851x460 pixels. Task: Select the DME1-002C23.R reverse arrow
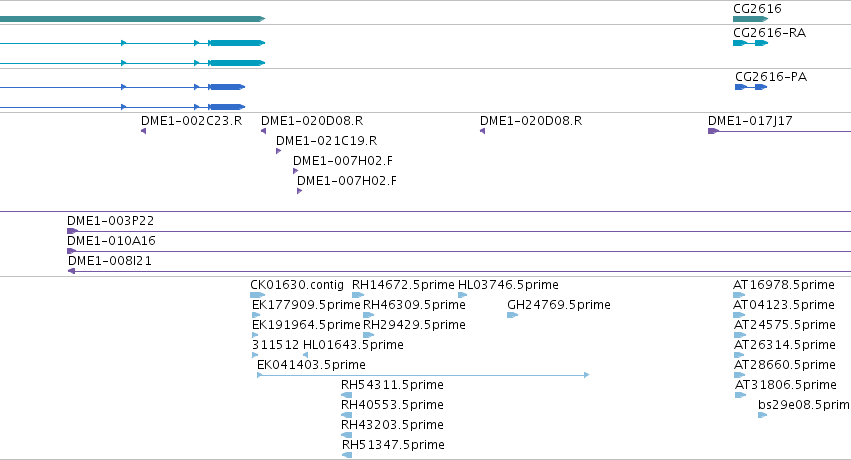(x=143, y=131)
